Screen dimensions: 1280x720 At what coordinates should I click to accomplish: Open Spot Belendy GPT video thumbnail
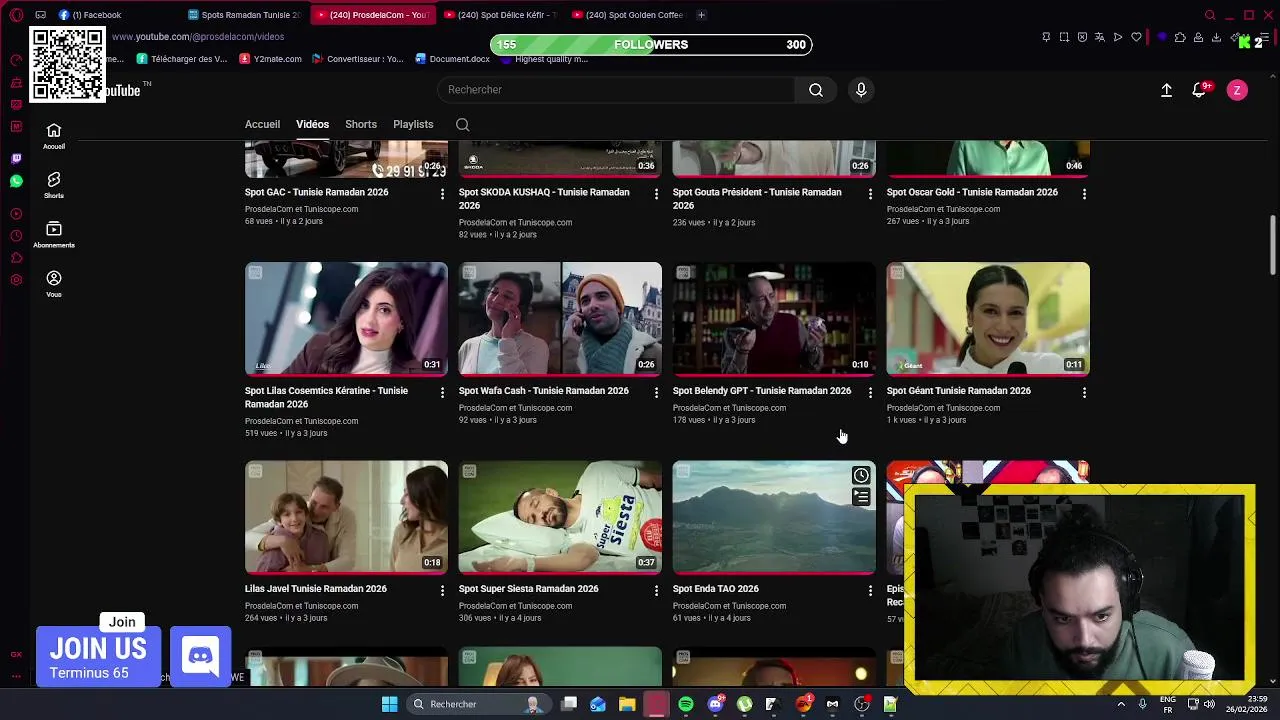(774, 319)
